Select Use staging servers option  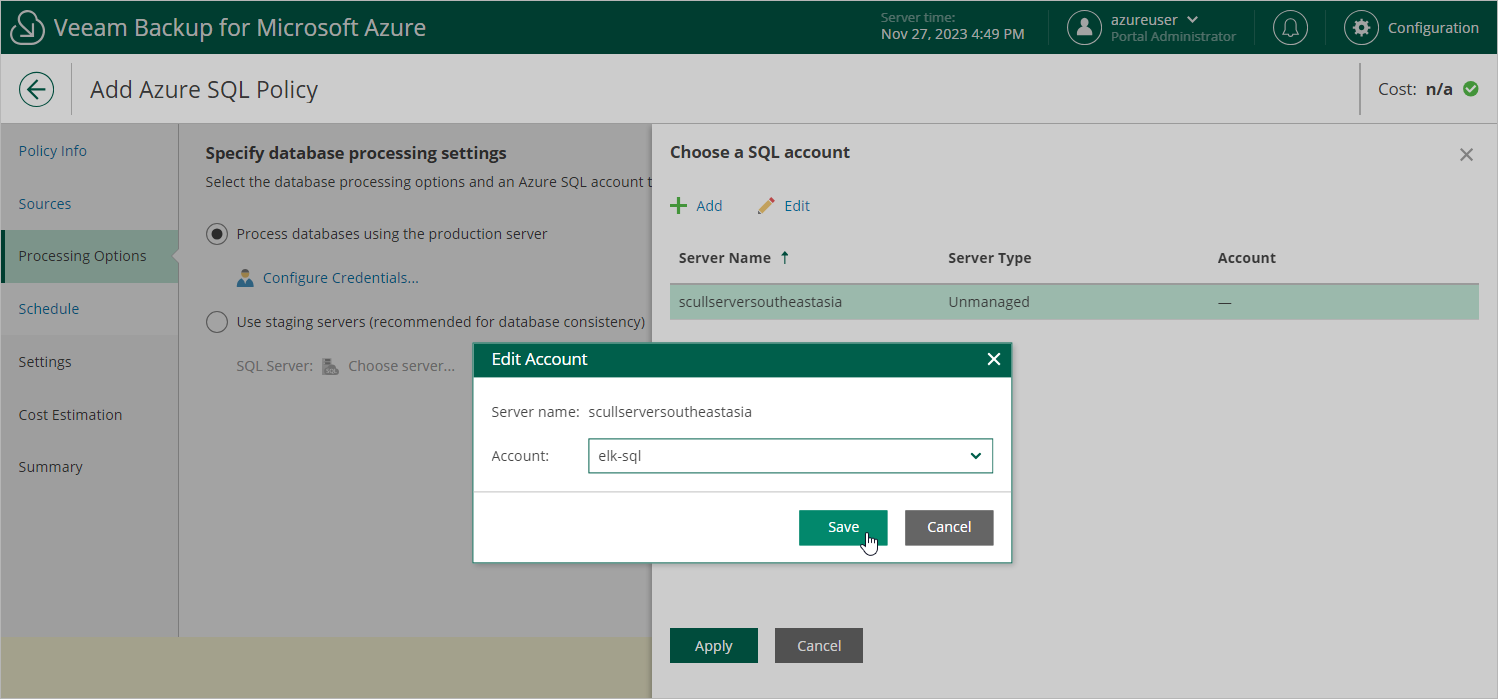216,322
